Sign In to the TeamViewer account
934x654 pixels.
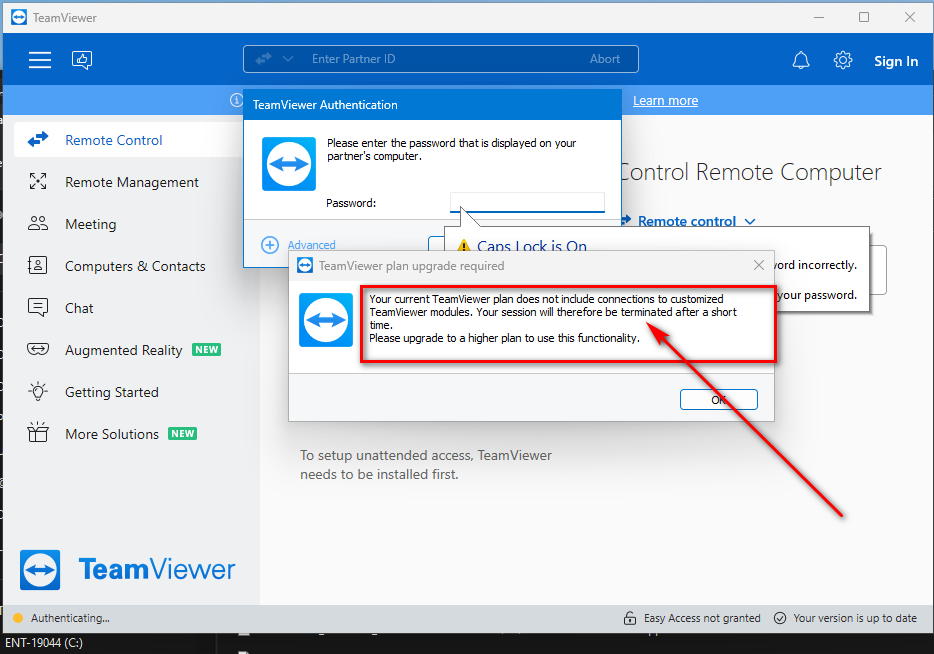896,61
